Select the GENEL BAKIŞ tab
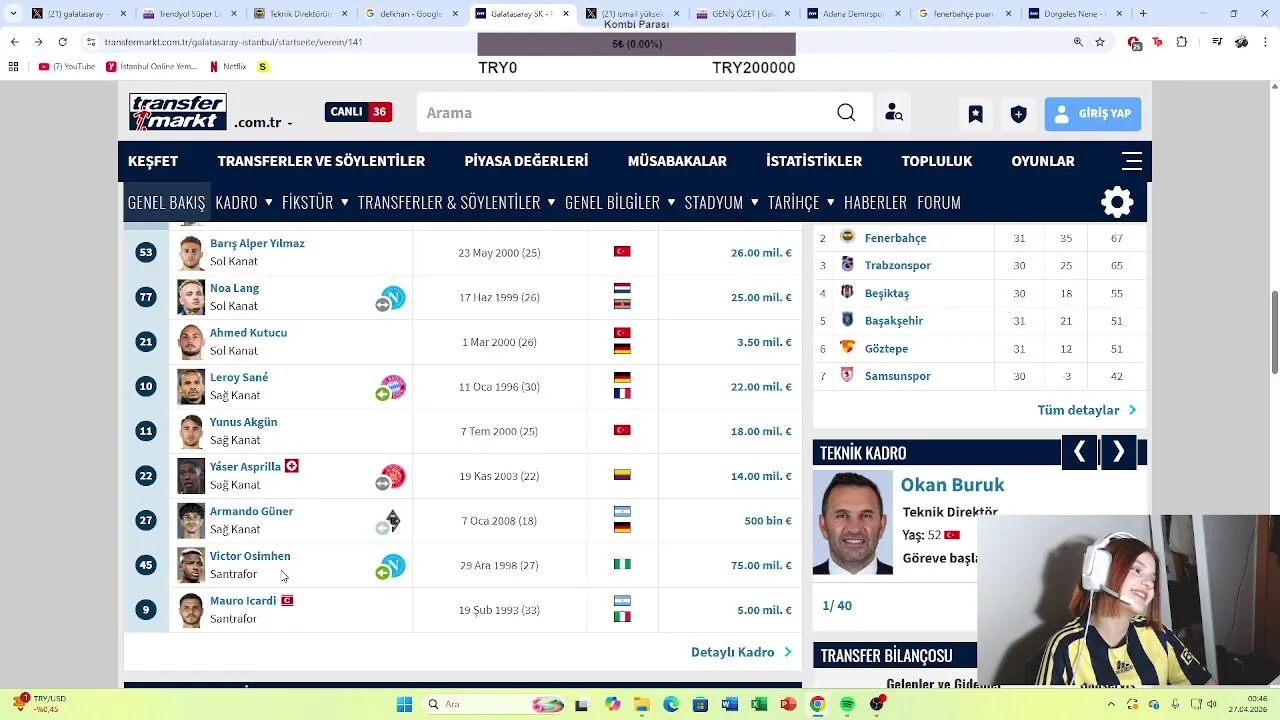1280x720 pixels. (166, 202)
